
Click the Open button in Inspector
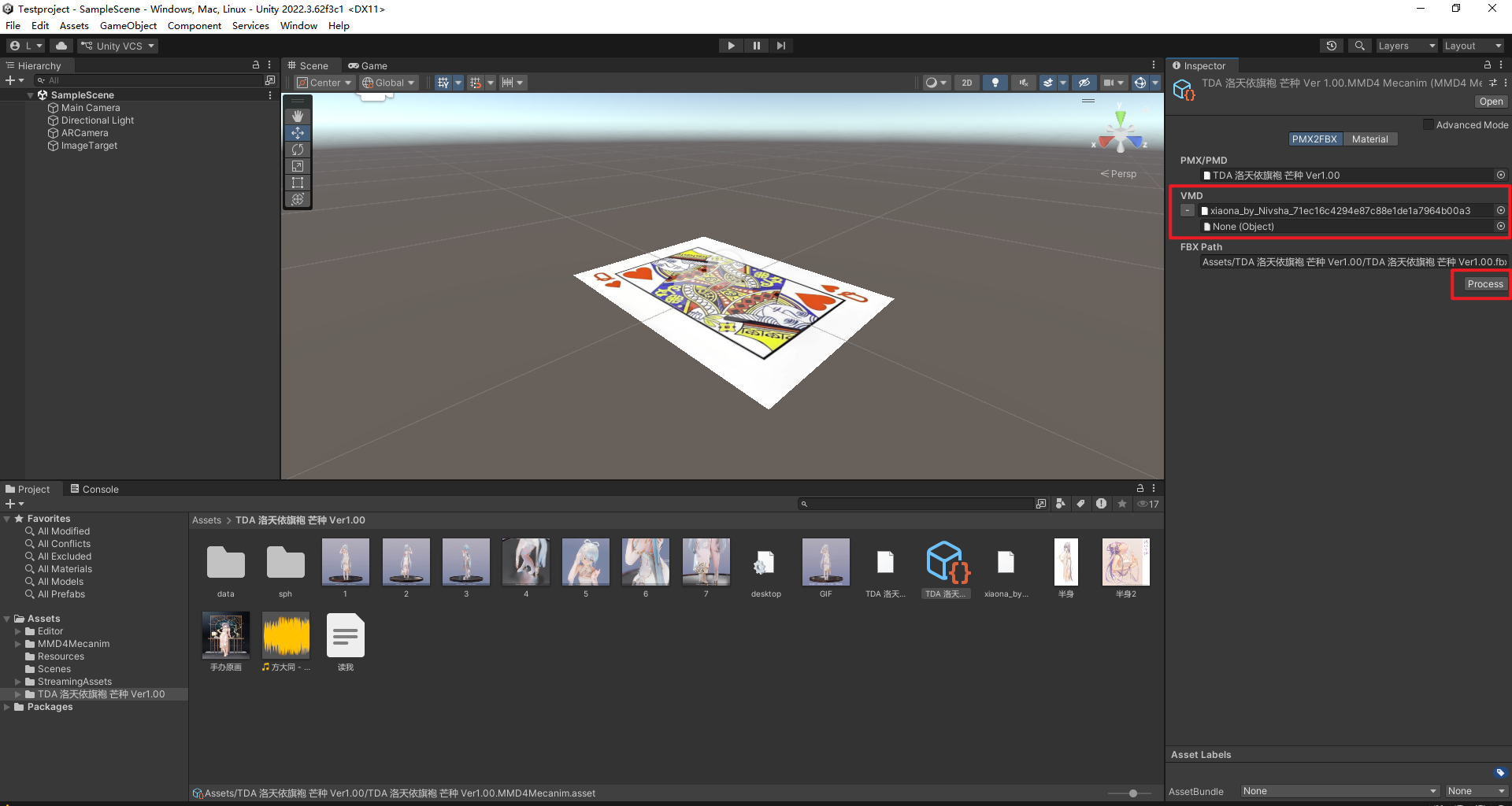click(1491, 102)
